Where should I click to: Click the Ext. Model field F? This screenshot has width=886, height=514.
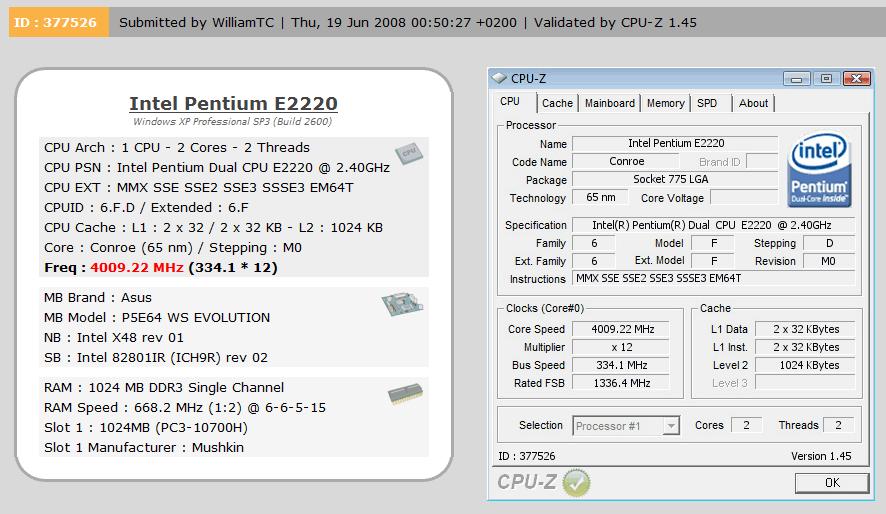click(714, 261)
